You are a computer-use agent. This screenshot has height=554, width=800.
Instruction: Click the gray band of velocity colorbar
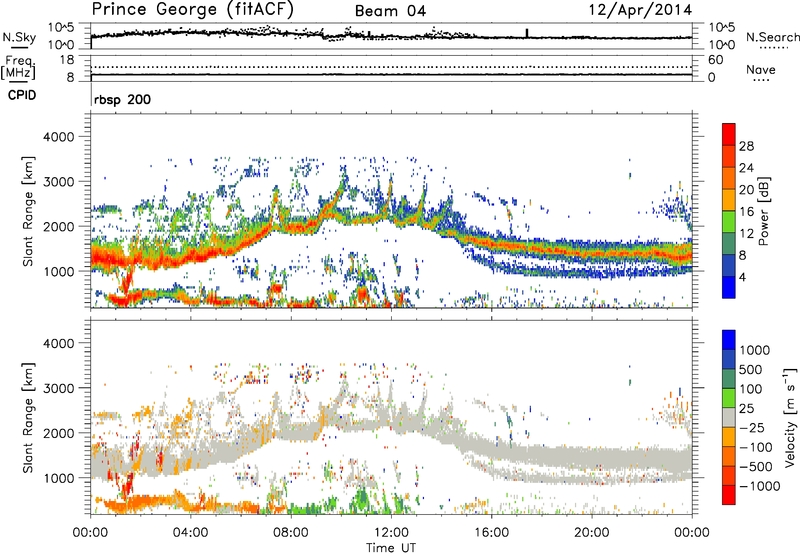pyautogui.click(x=729, y=417)
